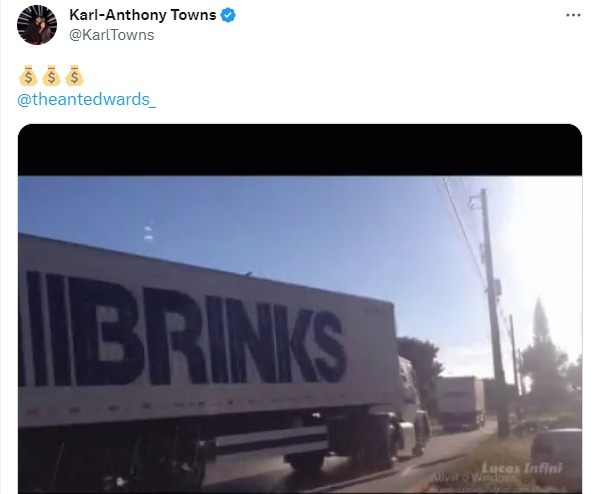Click the Lucas Infini watermark

tap(522, 468)
